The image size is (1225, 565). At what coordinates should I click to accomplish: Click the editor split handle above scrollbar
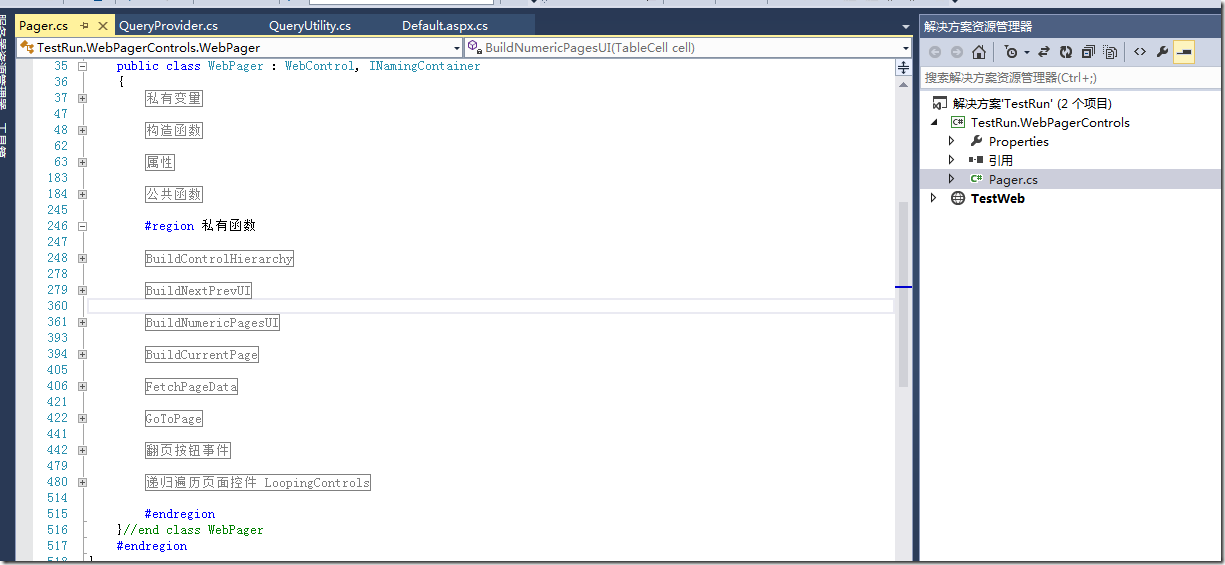904,68
